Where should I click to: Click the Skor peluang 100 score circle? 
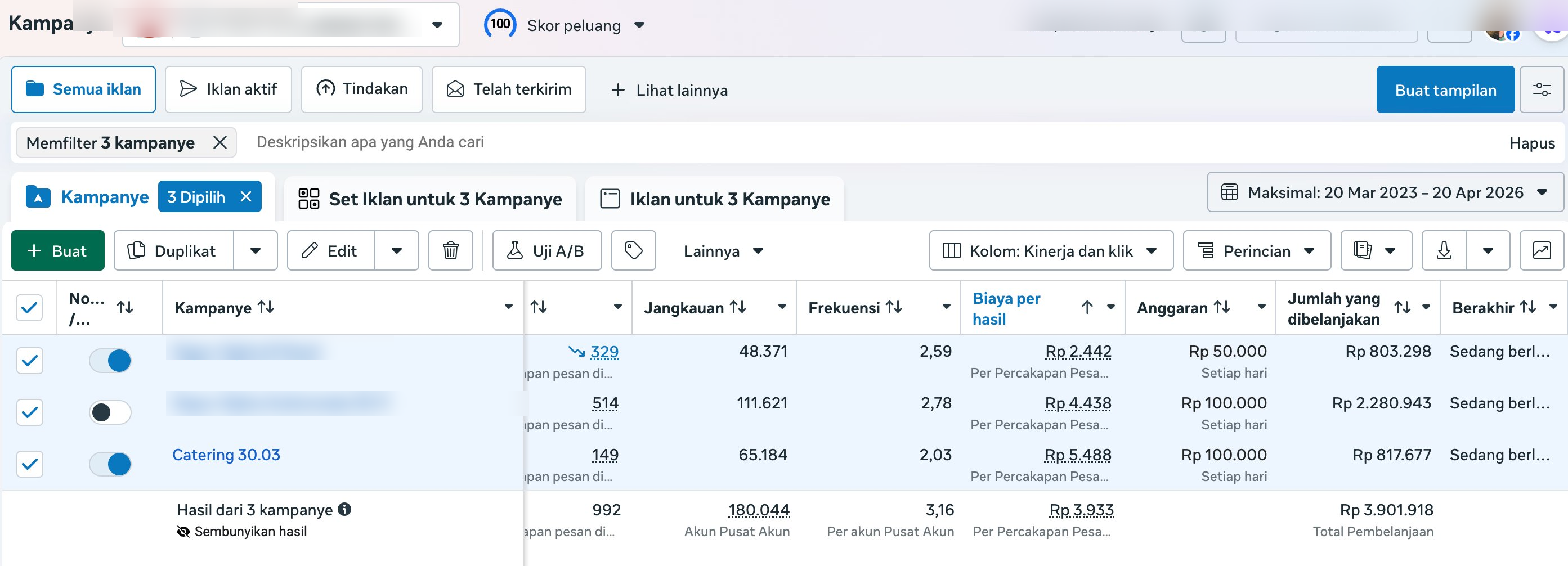click(x=500, y=24)
